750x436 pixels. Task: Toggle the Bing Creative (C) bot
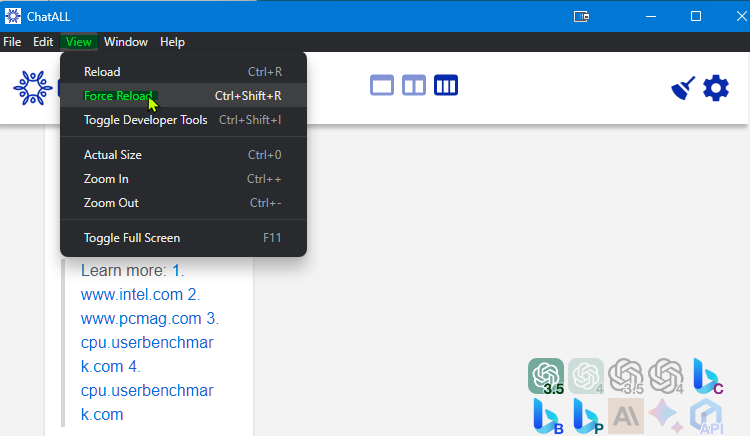707,376
